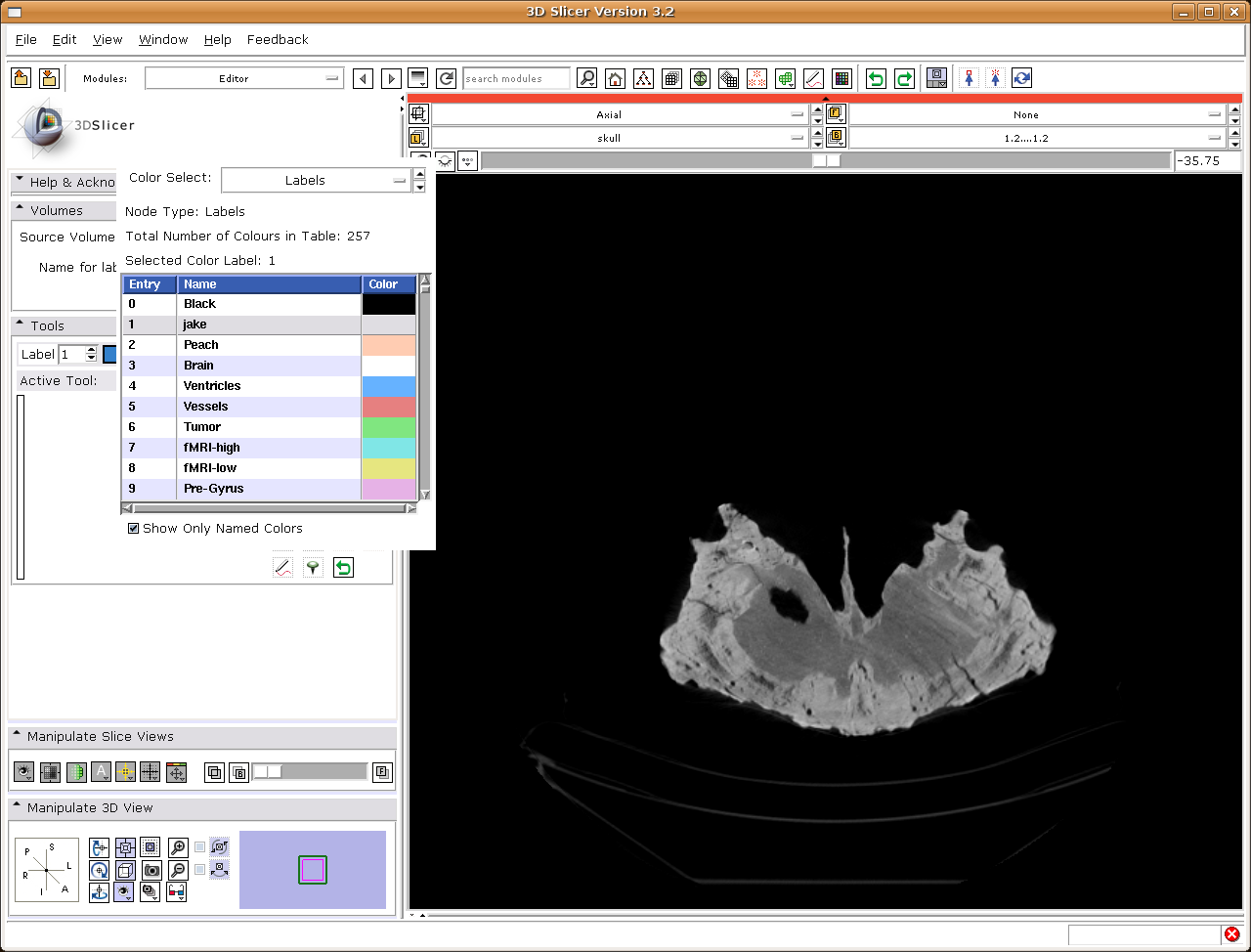The image size is (1251, 952).
Task: Go to previous module with back arrow
Action: click(363, 78)
